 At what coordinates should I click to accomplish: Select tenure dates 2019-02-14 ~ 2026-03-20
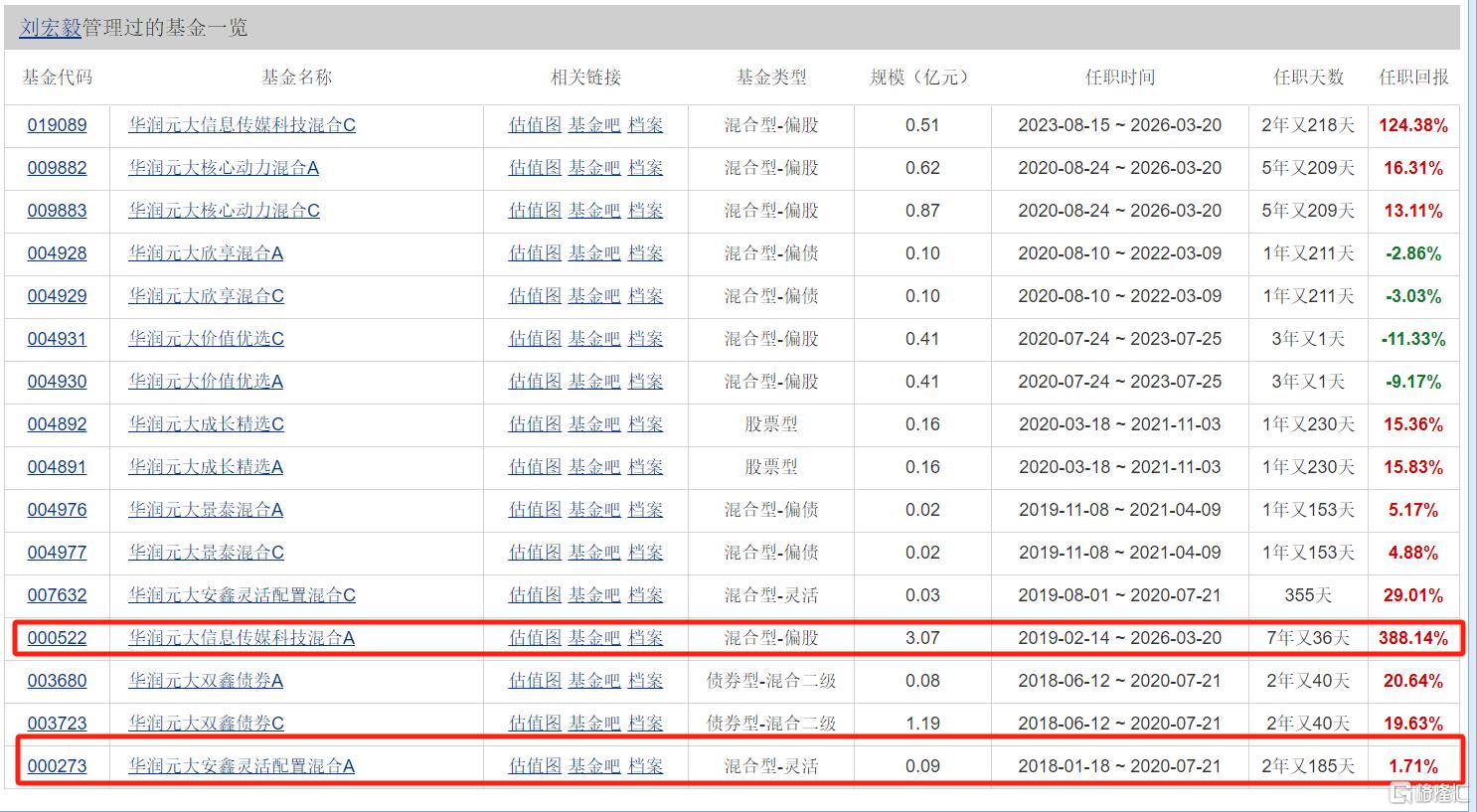pyautogui.click(x=1120, y=638)
